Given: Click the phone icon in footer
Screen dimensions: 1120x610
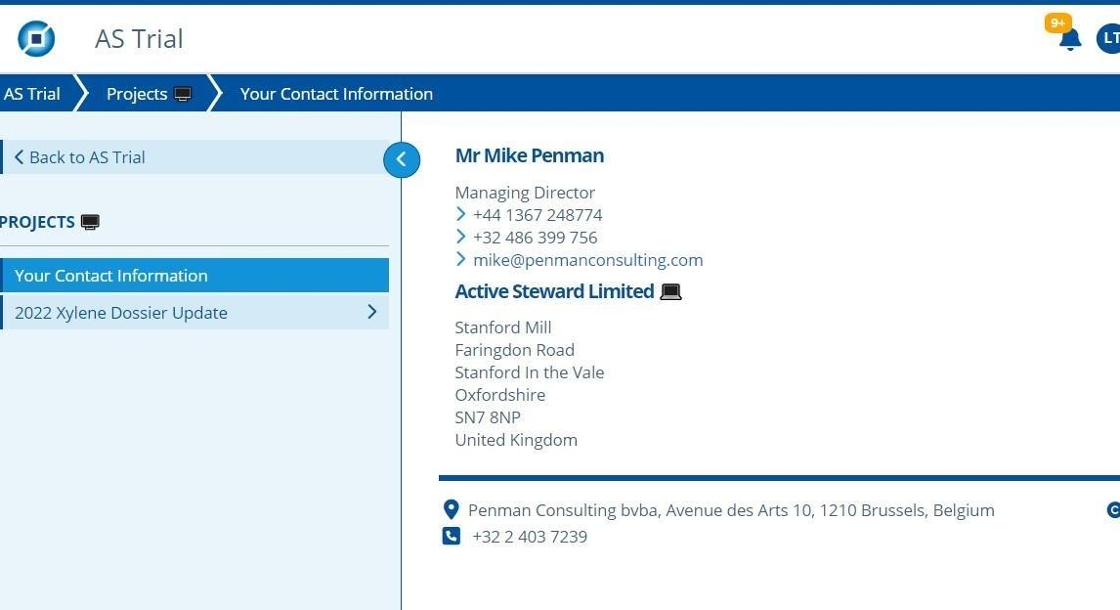Looking at the screenshot, I should coord(451,536).
